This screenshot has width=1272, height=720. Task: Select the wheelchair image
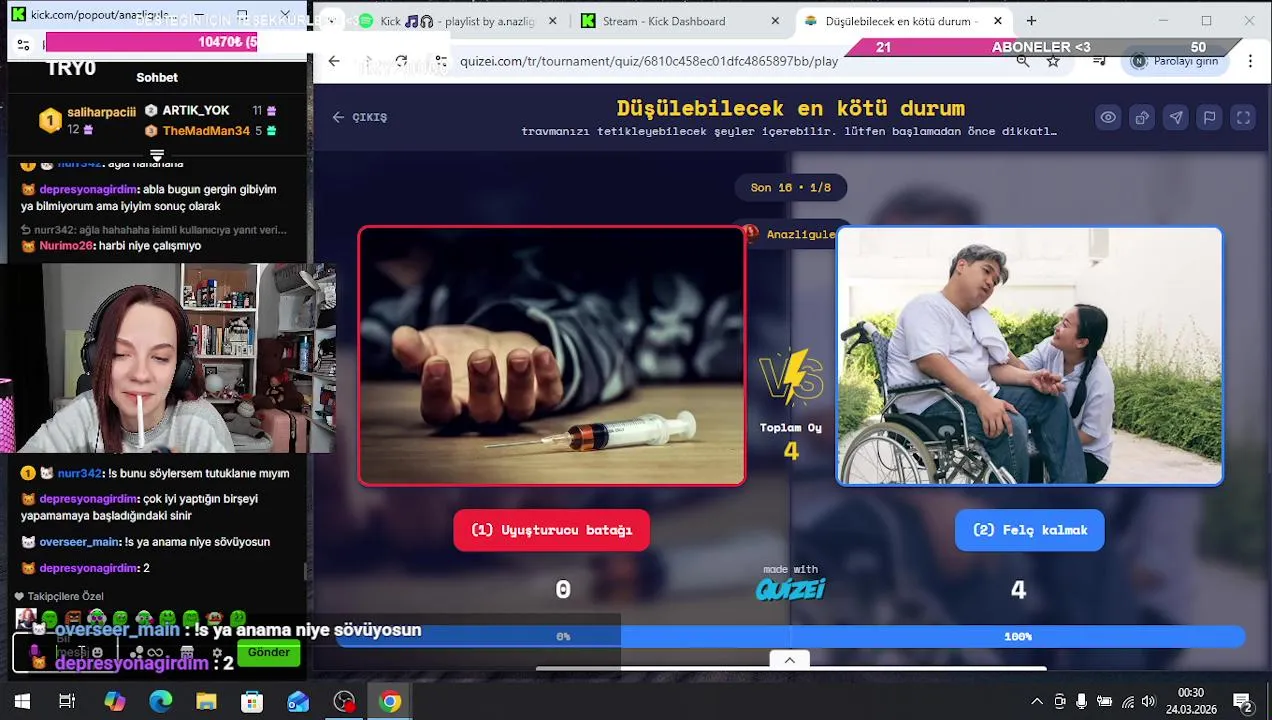pyautogui.click(x=1029, y=356)
